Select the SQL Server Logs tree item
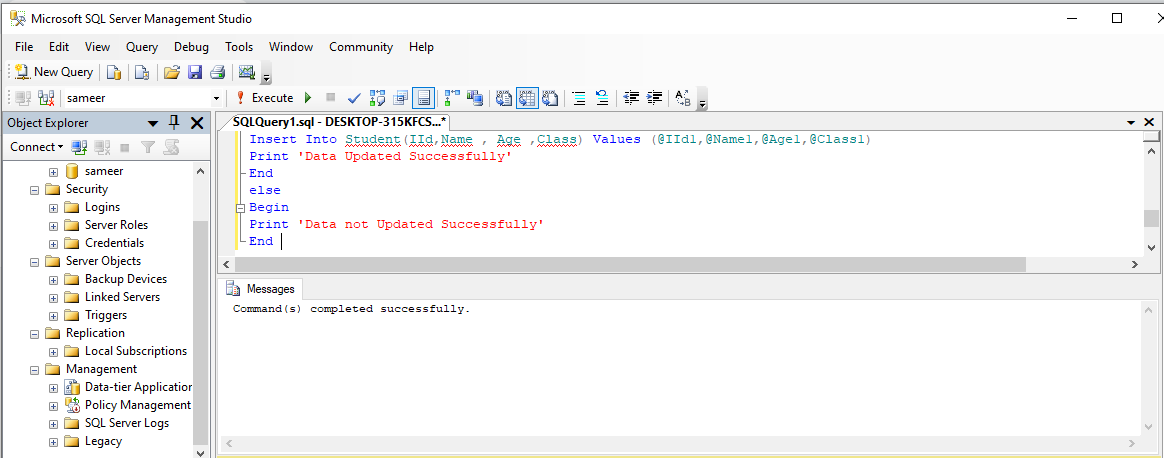1164x458 pixels. click(126, 423)
